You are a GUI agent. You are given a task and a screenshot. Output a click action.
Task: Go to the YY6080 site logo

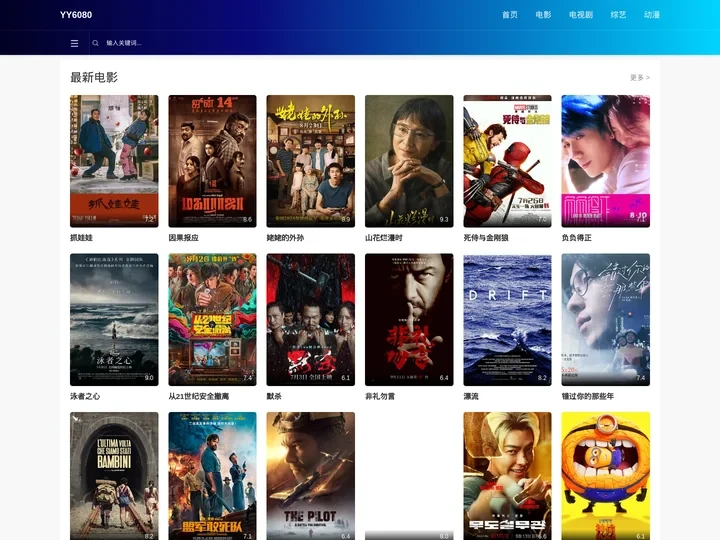[x=76, y=15]
